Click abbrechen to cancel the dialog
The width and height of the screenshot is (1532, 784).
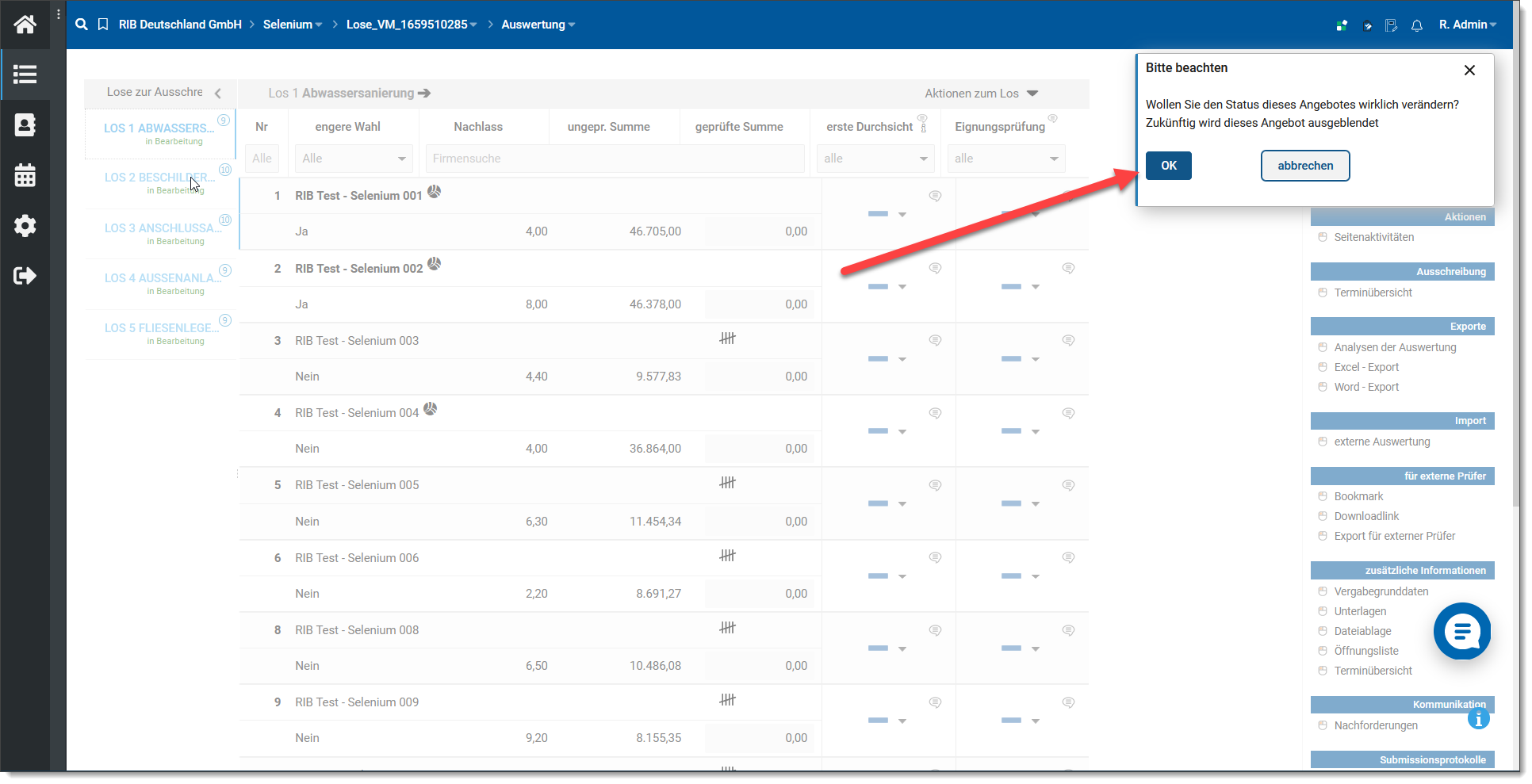click(1304, 166)
